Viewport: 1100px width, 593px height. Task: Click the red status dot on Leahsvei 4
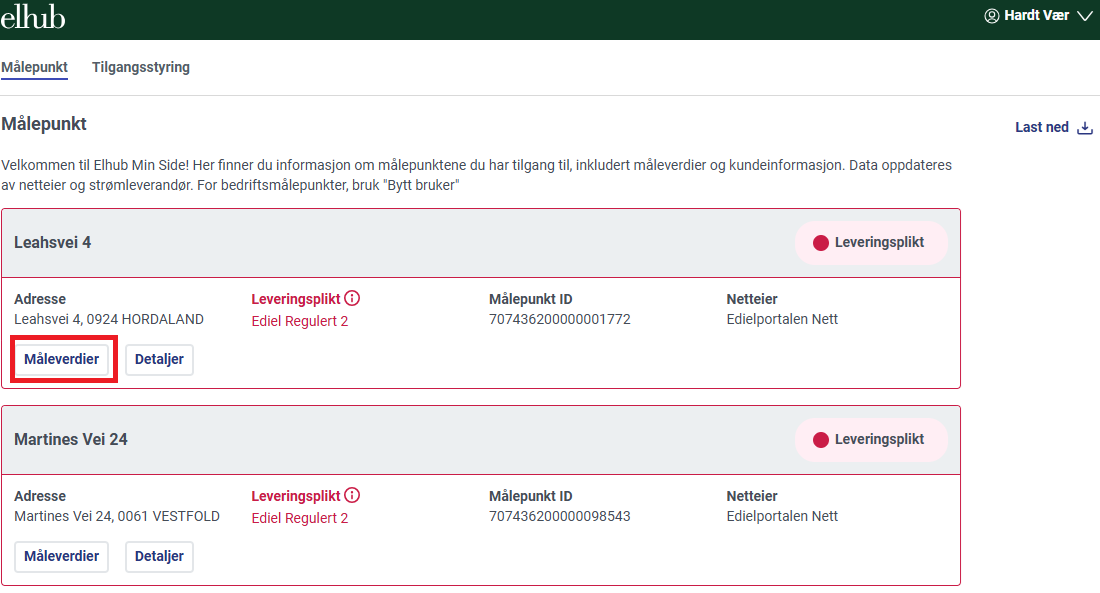(x=821, y=243)
